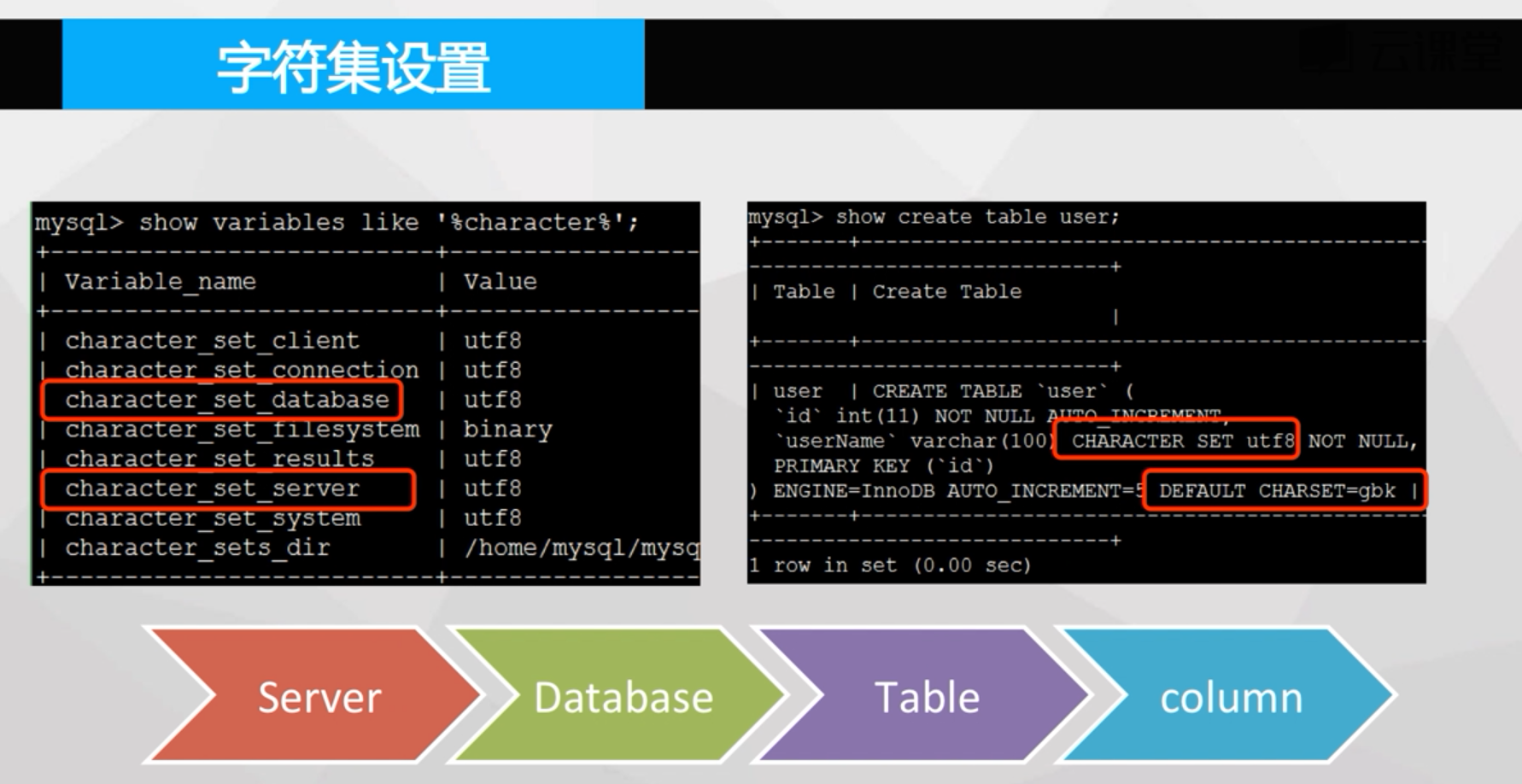Click the character_sets_dir row name

coord(197,547)
